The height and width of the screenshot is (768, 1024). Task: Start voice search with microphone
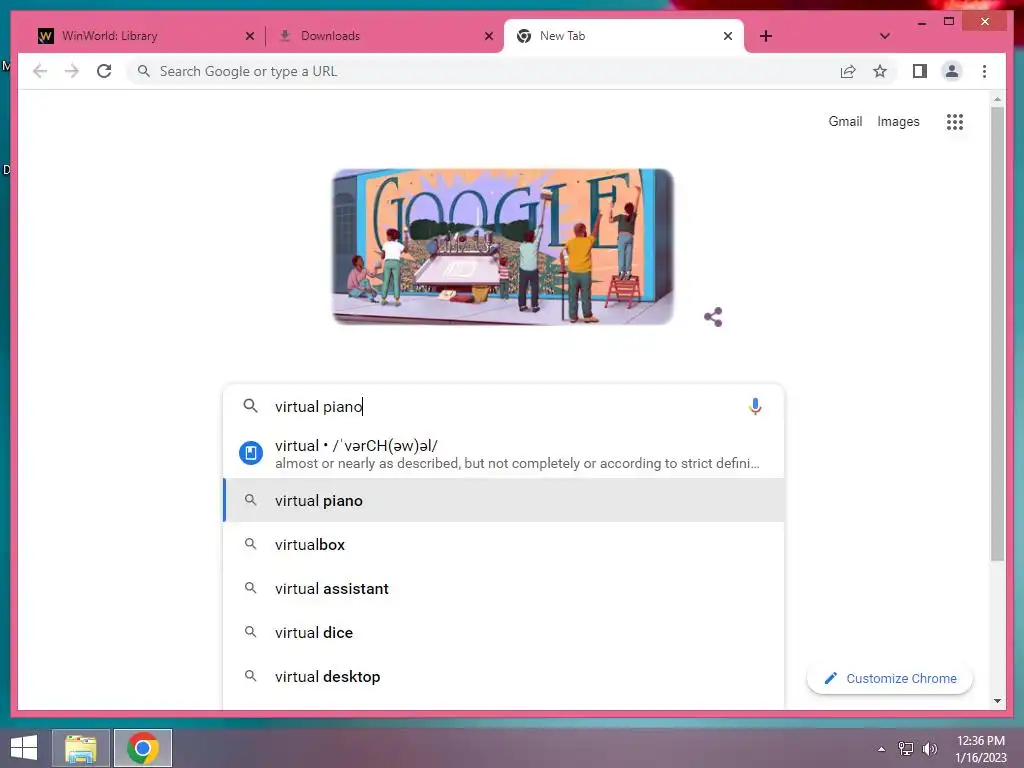coord(755,406)
